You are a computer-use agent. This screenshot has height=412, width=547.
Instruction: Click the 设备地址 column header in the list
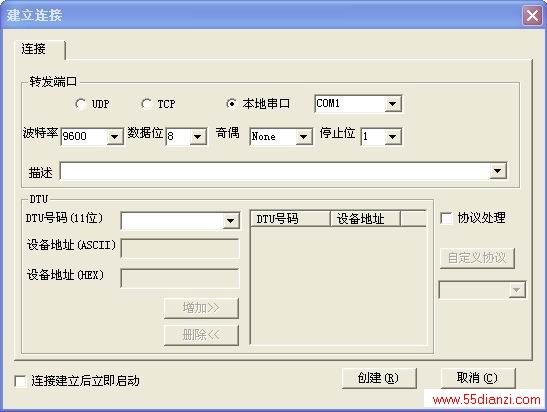[365, 219]
